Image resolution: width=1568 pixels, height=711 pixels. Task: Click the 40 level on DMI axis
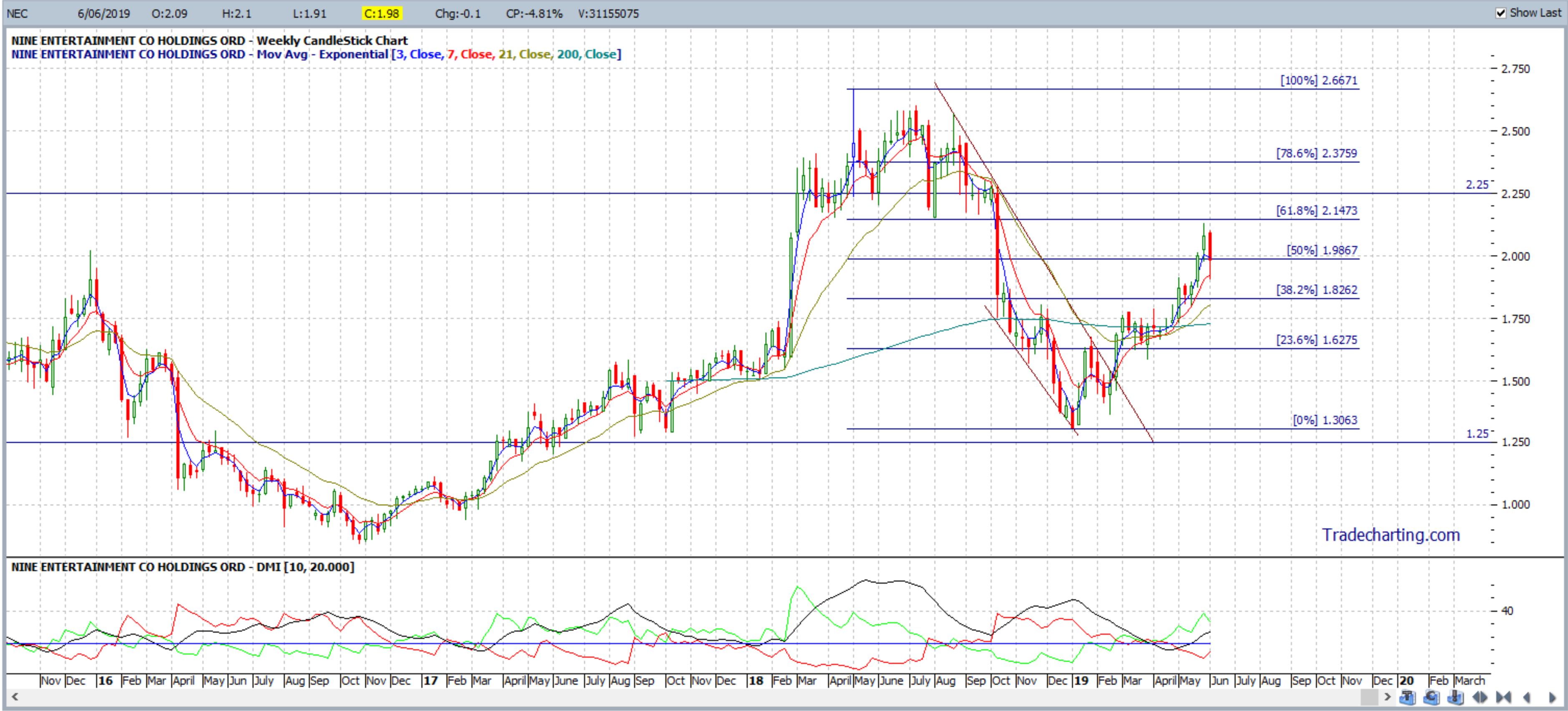(x=1507, y=610)
